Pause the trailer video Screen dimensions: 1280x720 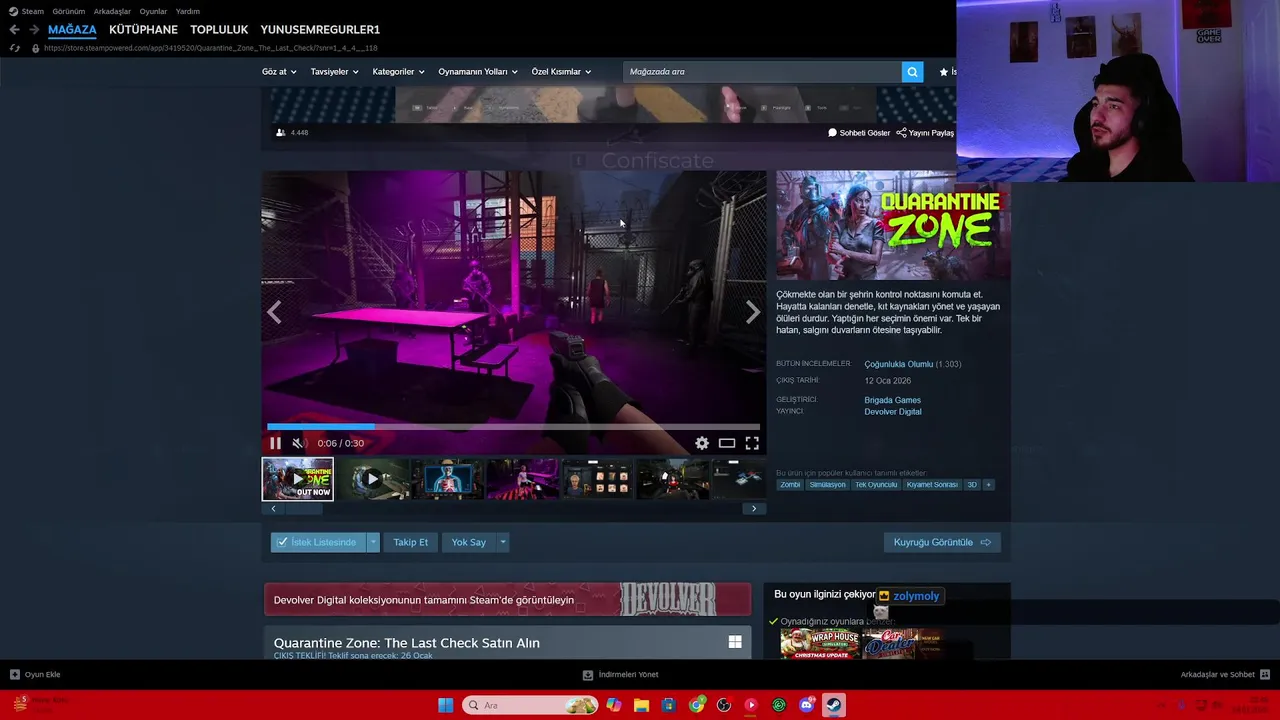pyautogui.click(x=275, y=443)
